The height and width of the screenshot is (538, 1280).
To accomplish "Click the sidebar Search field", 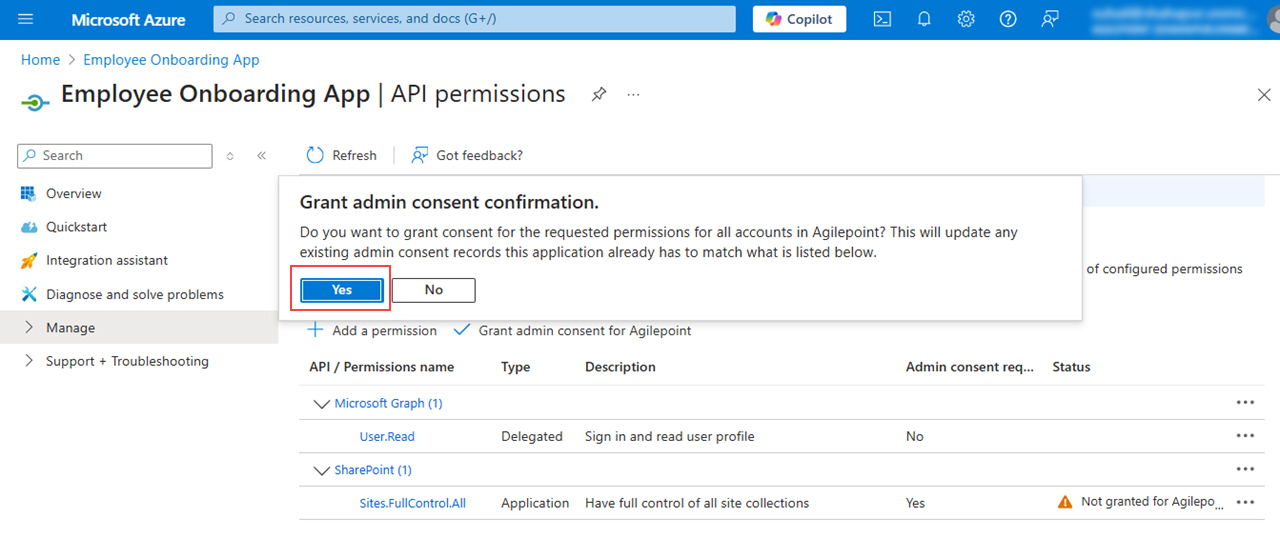I will point(115,156).
